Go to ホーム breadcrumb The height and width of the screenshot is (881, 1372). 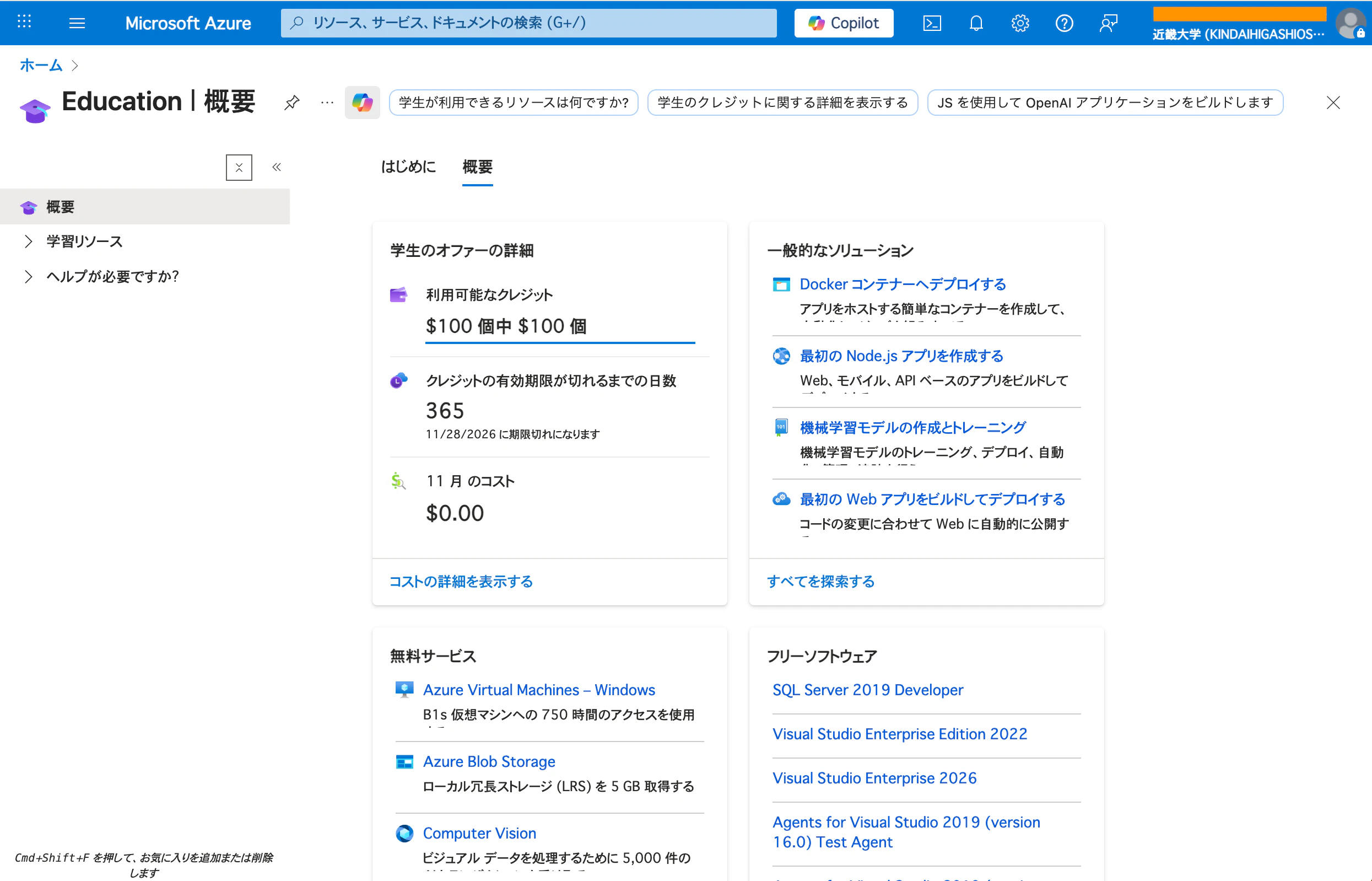pyautogui.click(x=41, y=65)
